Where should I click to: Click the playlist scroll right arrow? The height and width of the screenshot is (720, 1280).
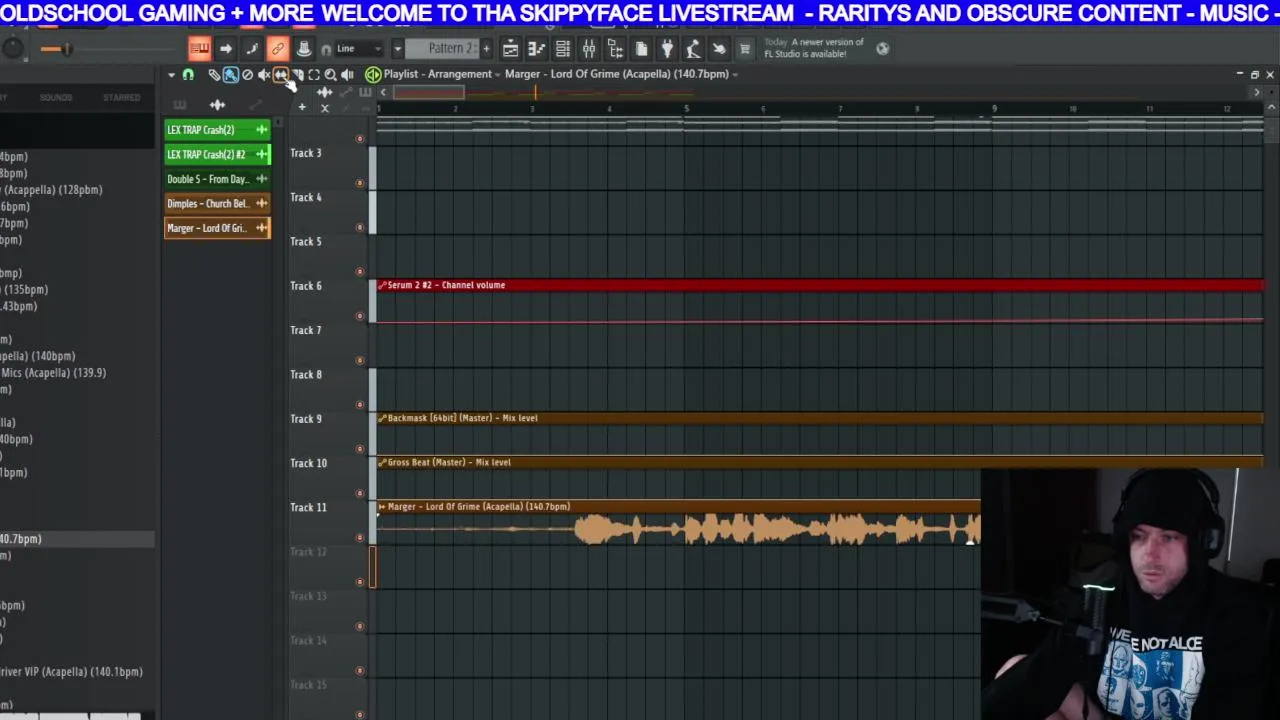click(x=1257, y=92)
